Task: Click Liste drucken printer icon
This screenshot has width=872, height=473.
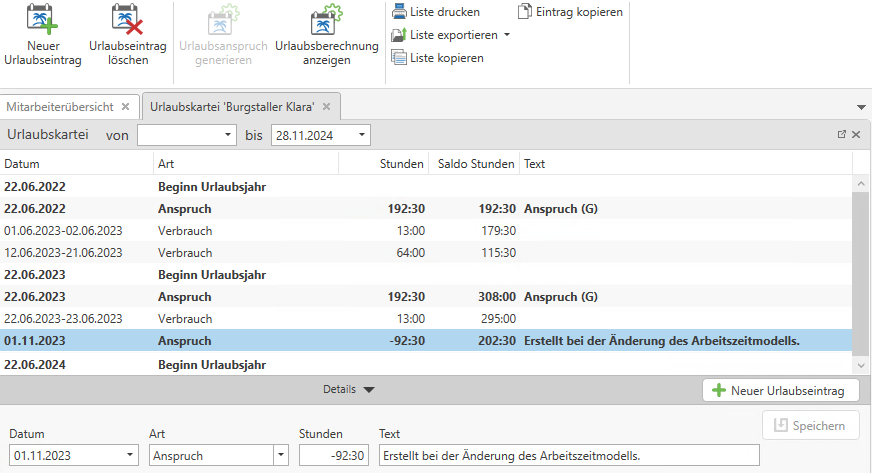Action: (400, 12)
